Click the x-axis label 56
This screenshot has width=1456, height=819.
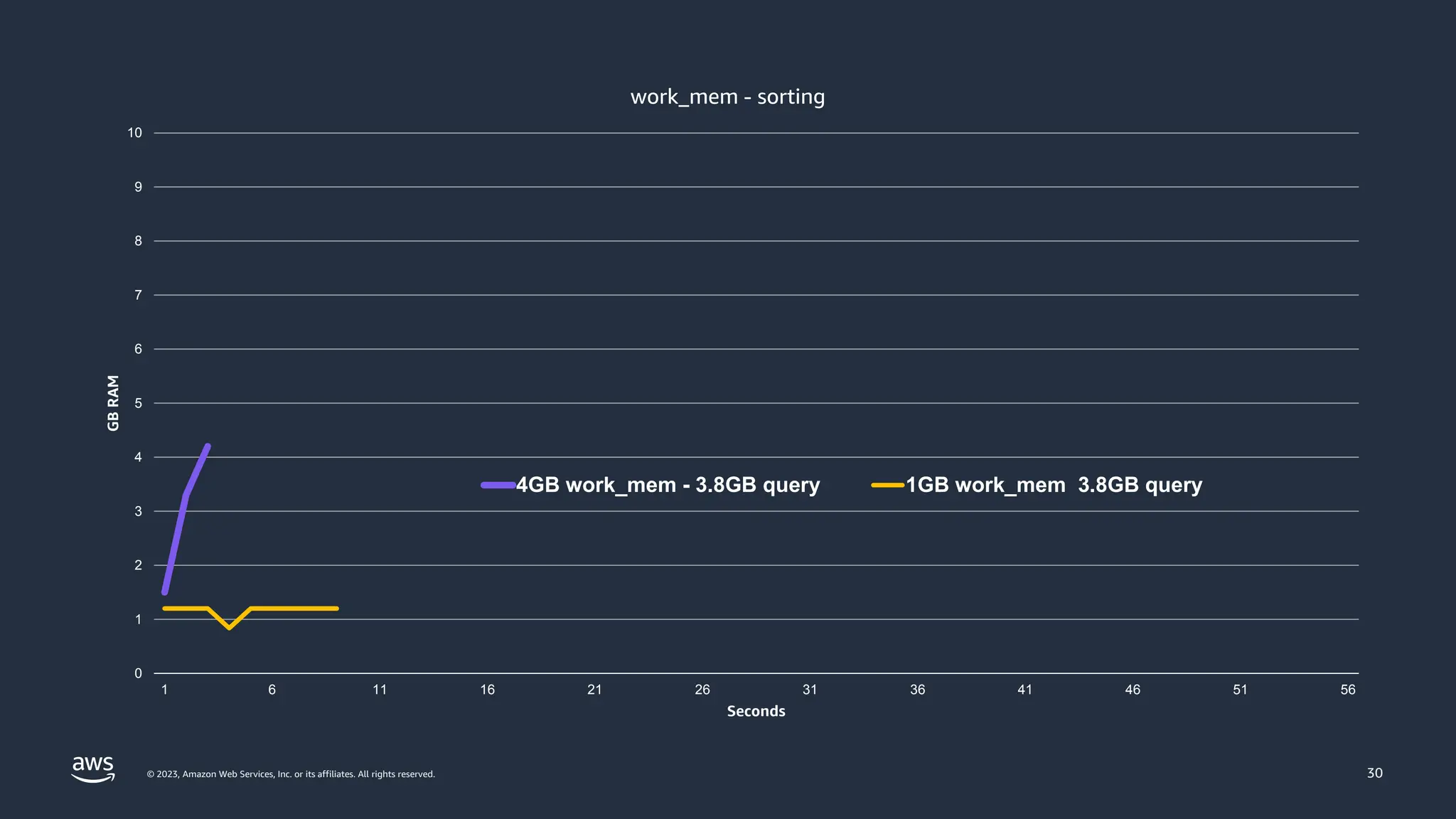[1347, 690]
